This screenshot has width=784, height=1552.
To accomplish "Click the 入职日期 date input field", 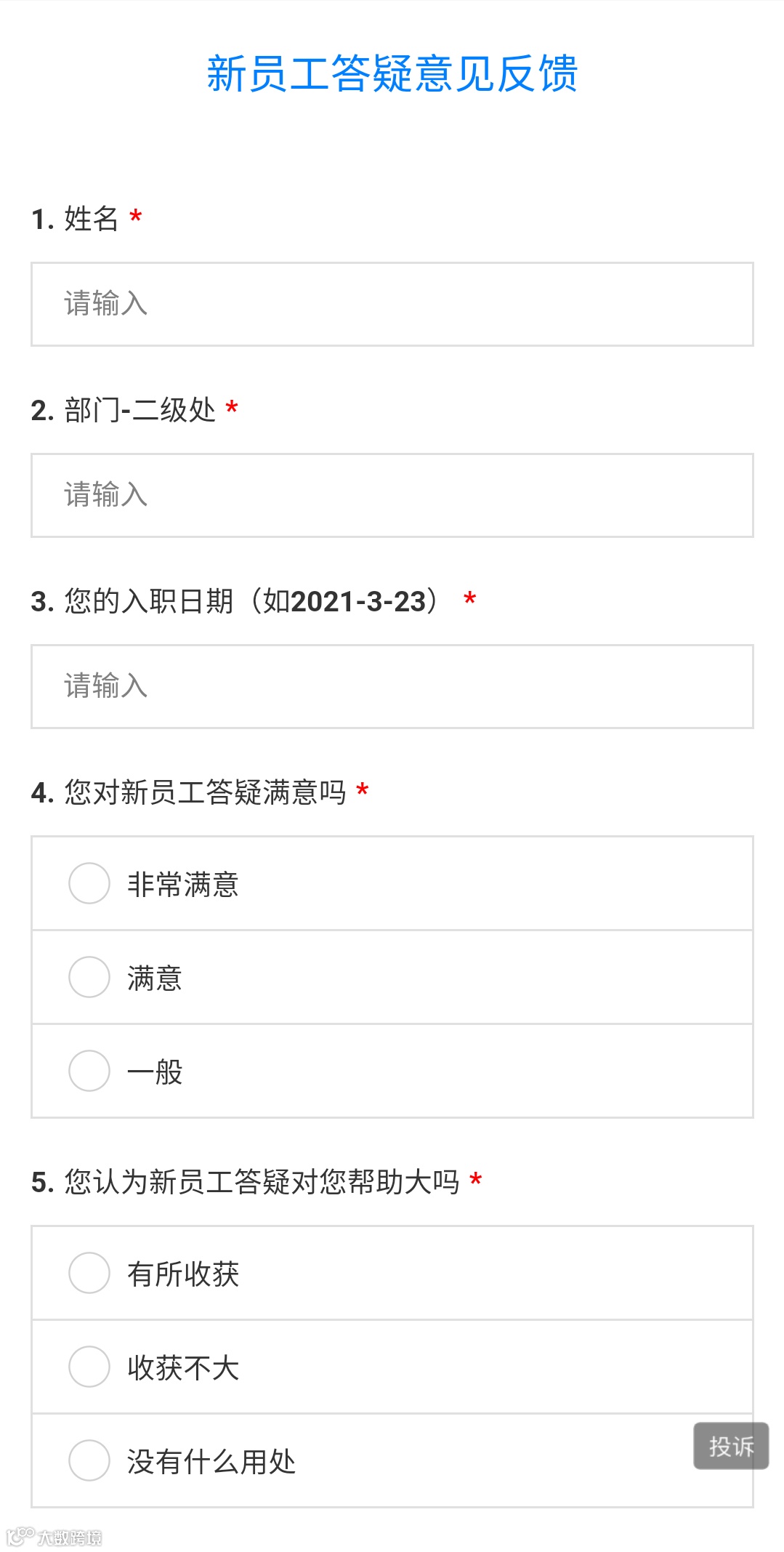I will tap(392, 686).
